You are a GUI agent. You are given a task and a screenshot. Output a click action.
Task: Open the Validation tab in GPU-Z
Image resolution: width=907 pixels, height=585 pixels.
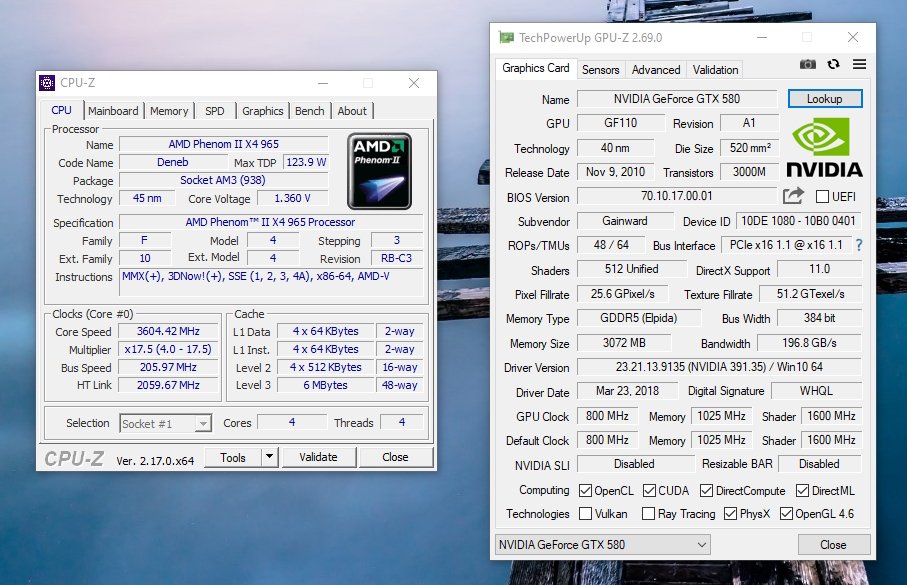[716, 69]
